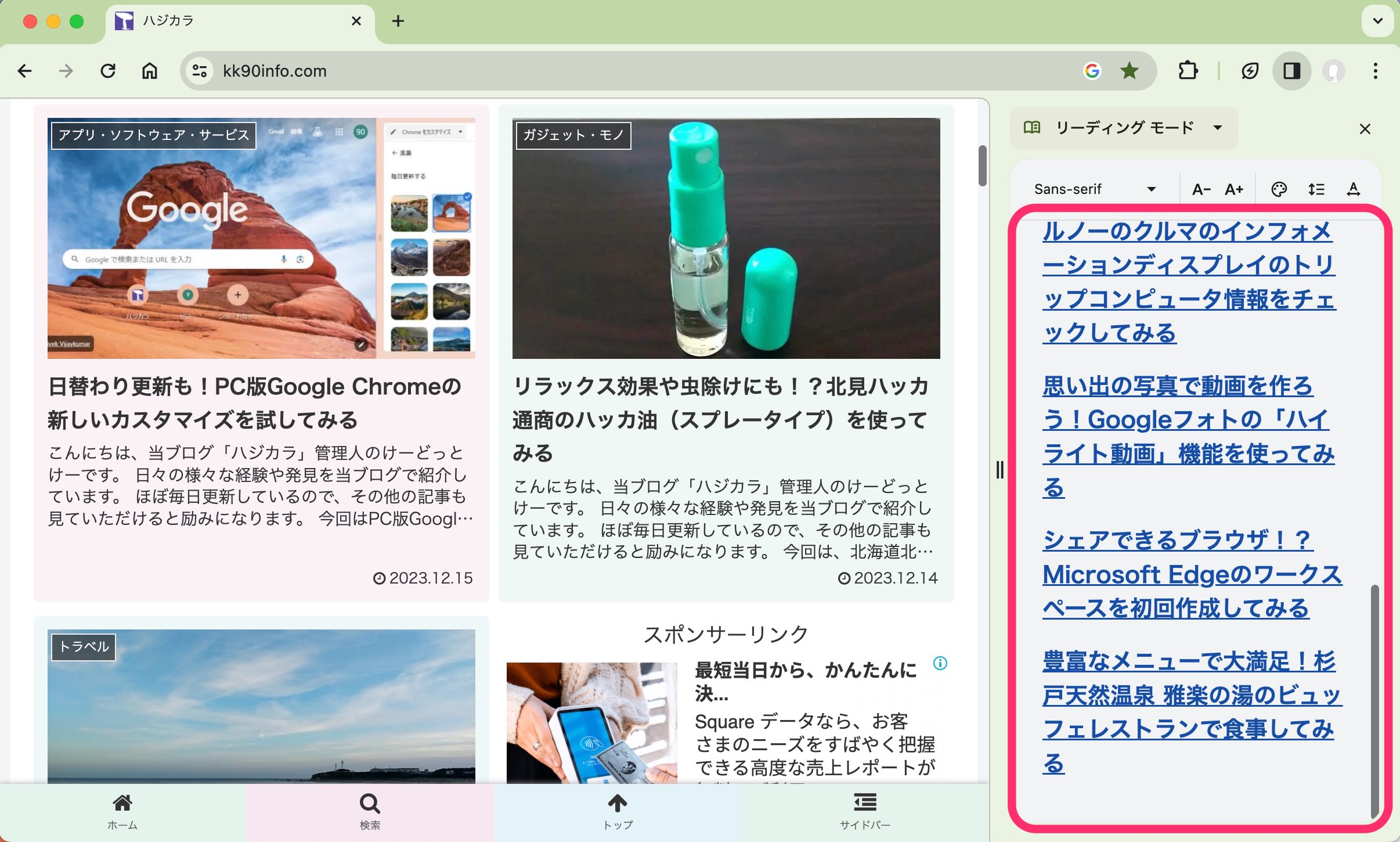Open the 日替わり更新も！PC版Google Chrome article title
Viewport: 1400px width, 842px height.
(x=254, y=403)
